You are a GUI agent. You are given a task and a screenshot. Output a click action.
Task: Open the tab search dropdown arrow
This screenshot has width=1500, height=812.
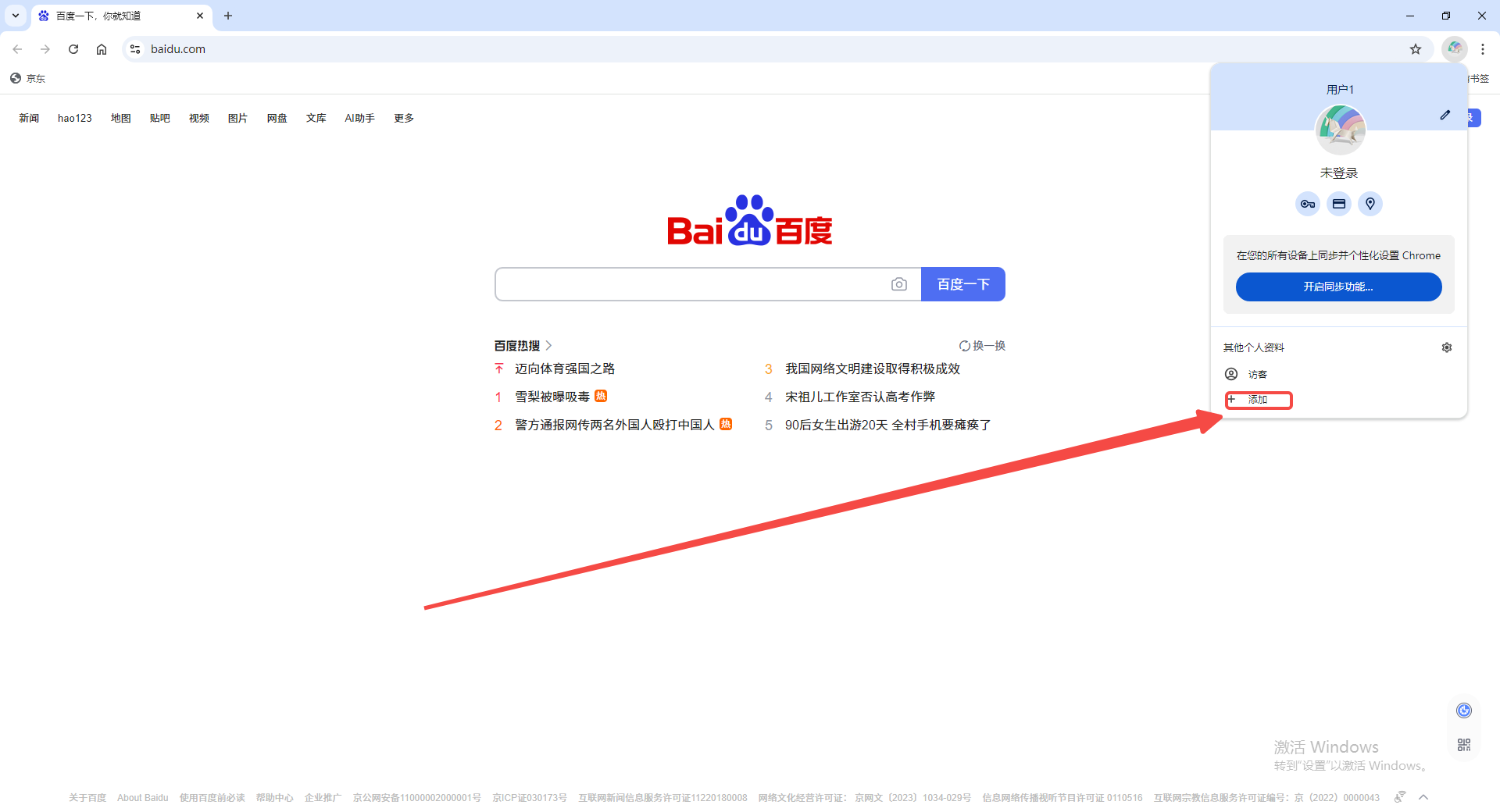click(x=16, y=16)
